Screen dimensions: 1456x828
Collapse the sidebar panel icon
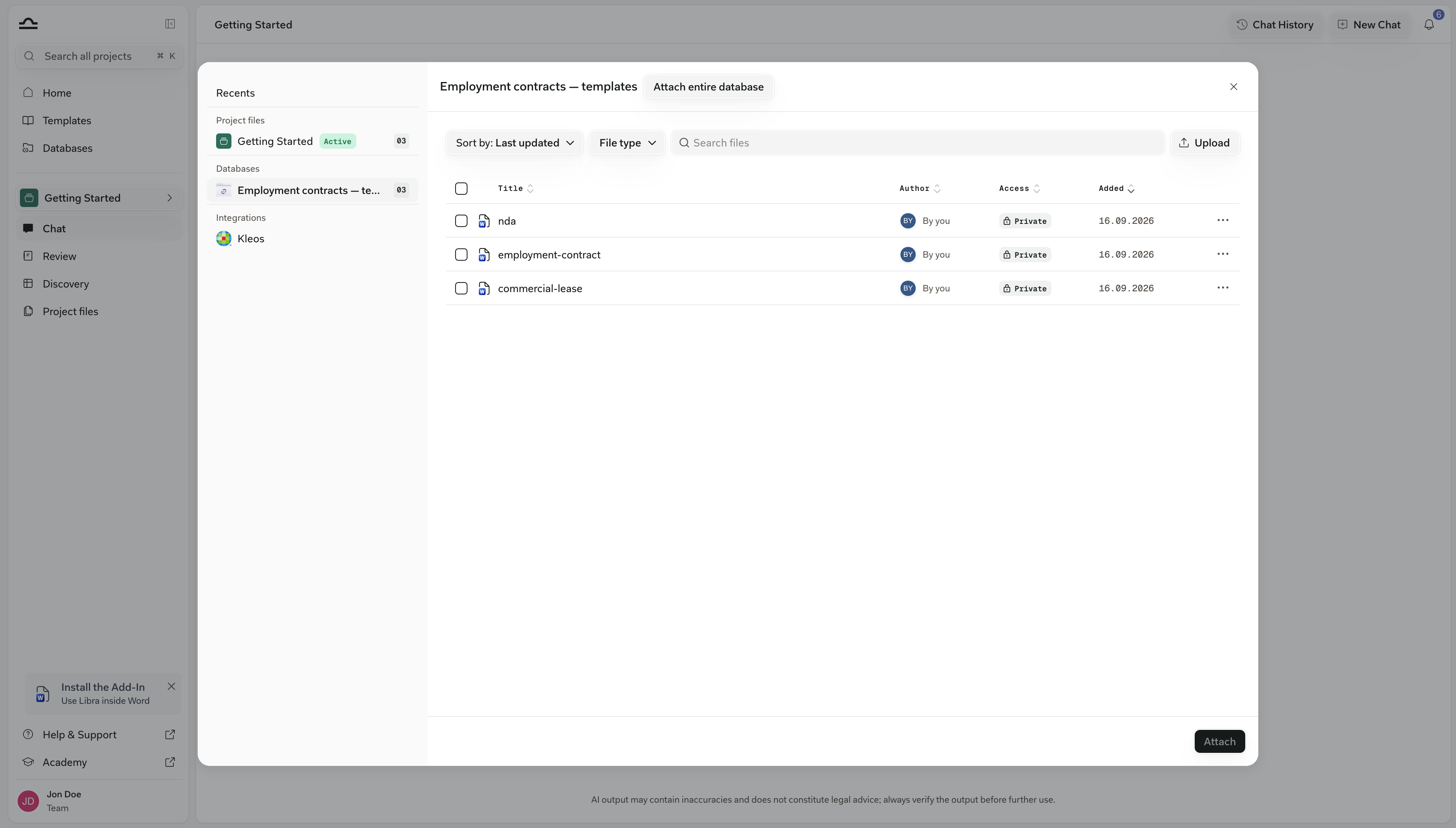point(170,24)
